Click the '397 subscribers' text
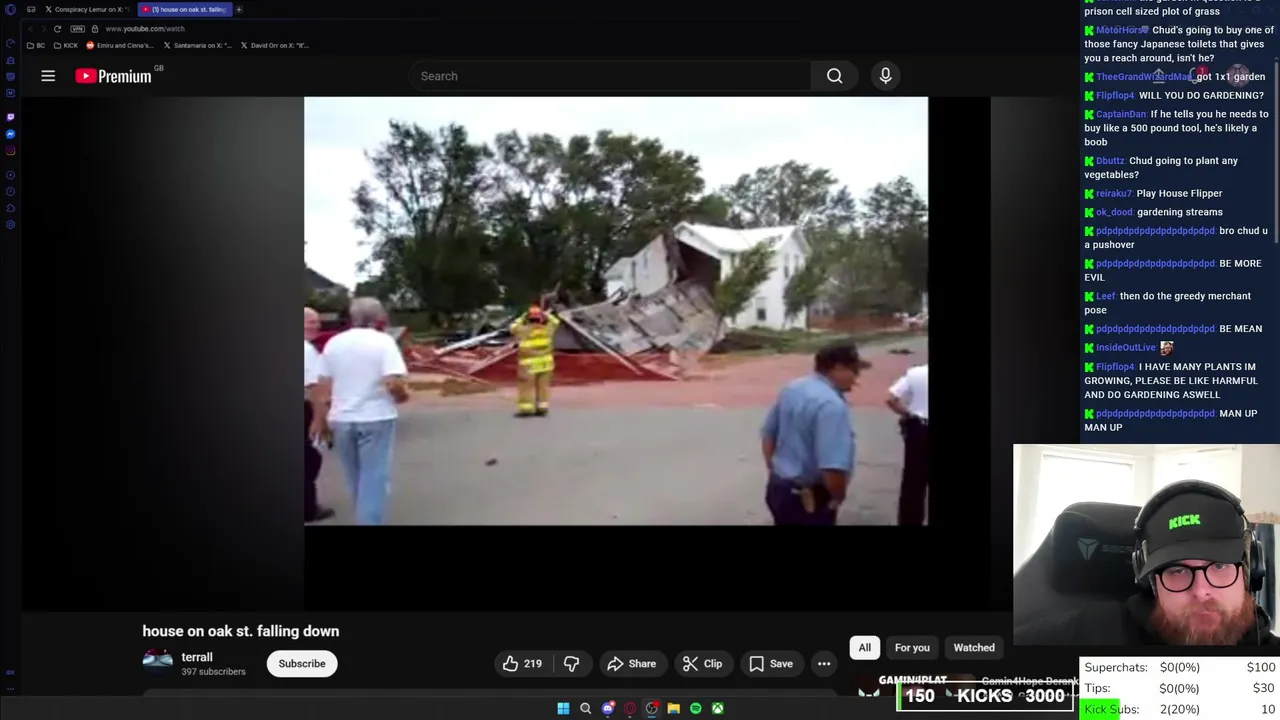Screen dimensions: 1280x720 (x=213, y=672)
